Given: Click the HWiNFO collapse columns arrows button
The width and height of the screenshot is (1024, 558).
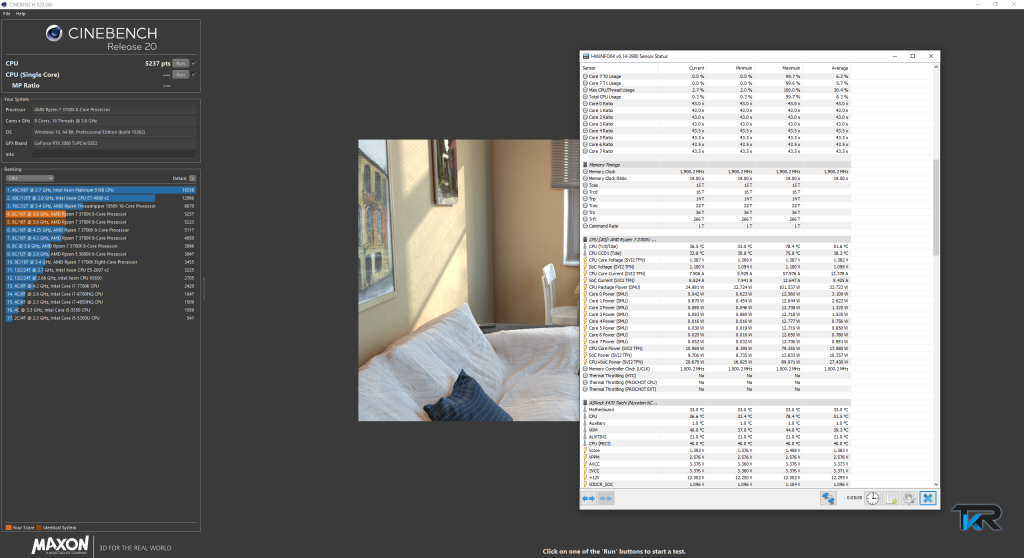Looking at the screenshot, I should (x=606, y=499).
